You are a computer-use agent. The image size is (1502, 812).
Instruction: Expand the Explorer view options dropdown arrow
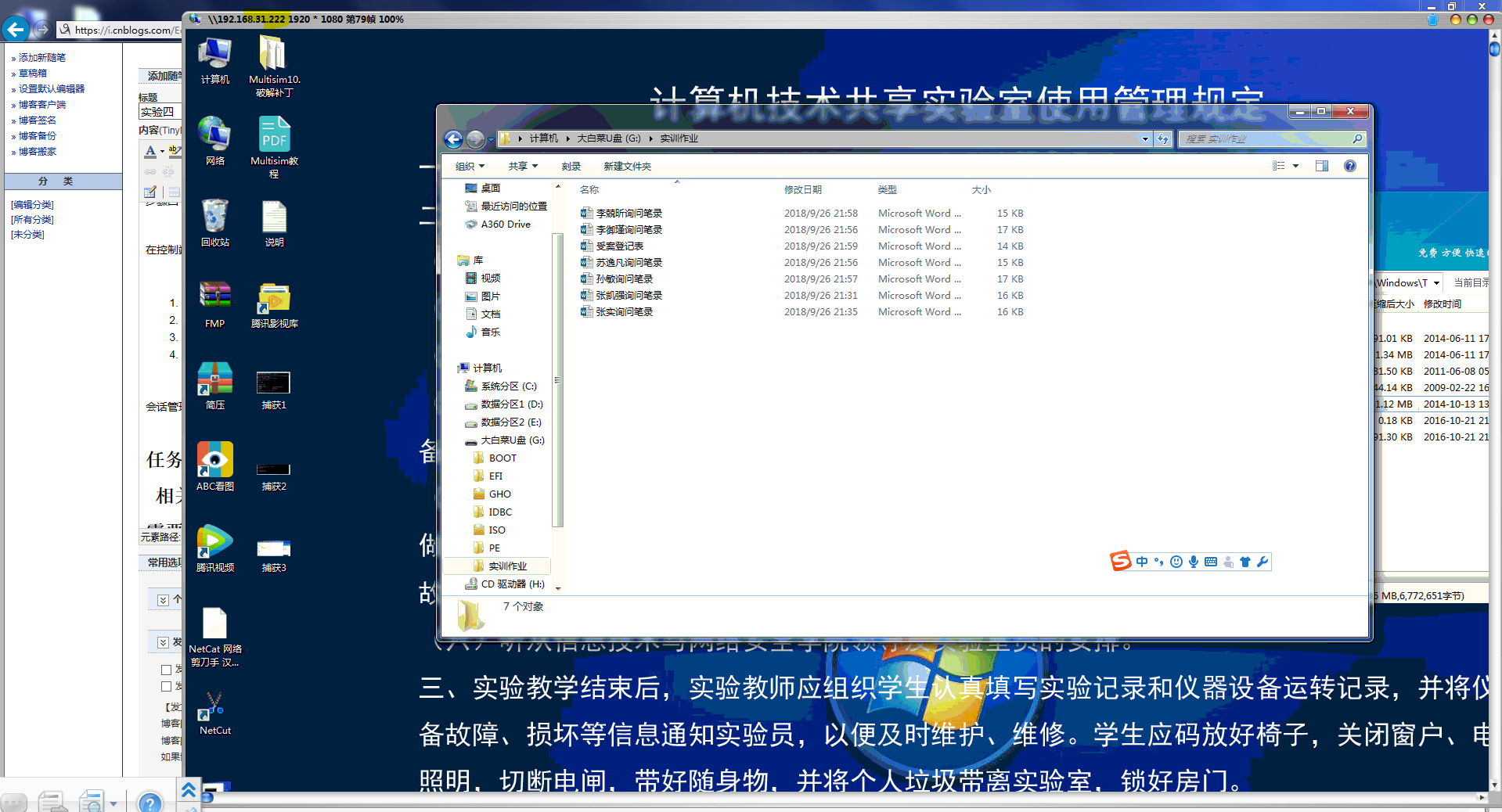[x=1295, y=166]
